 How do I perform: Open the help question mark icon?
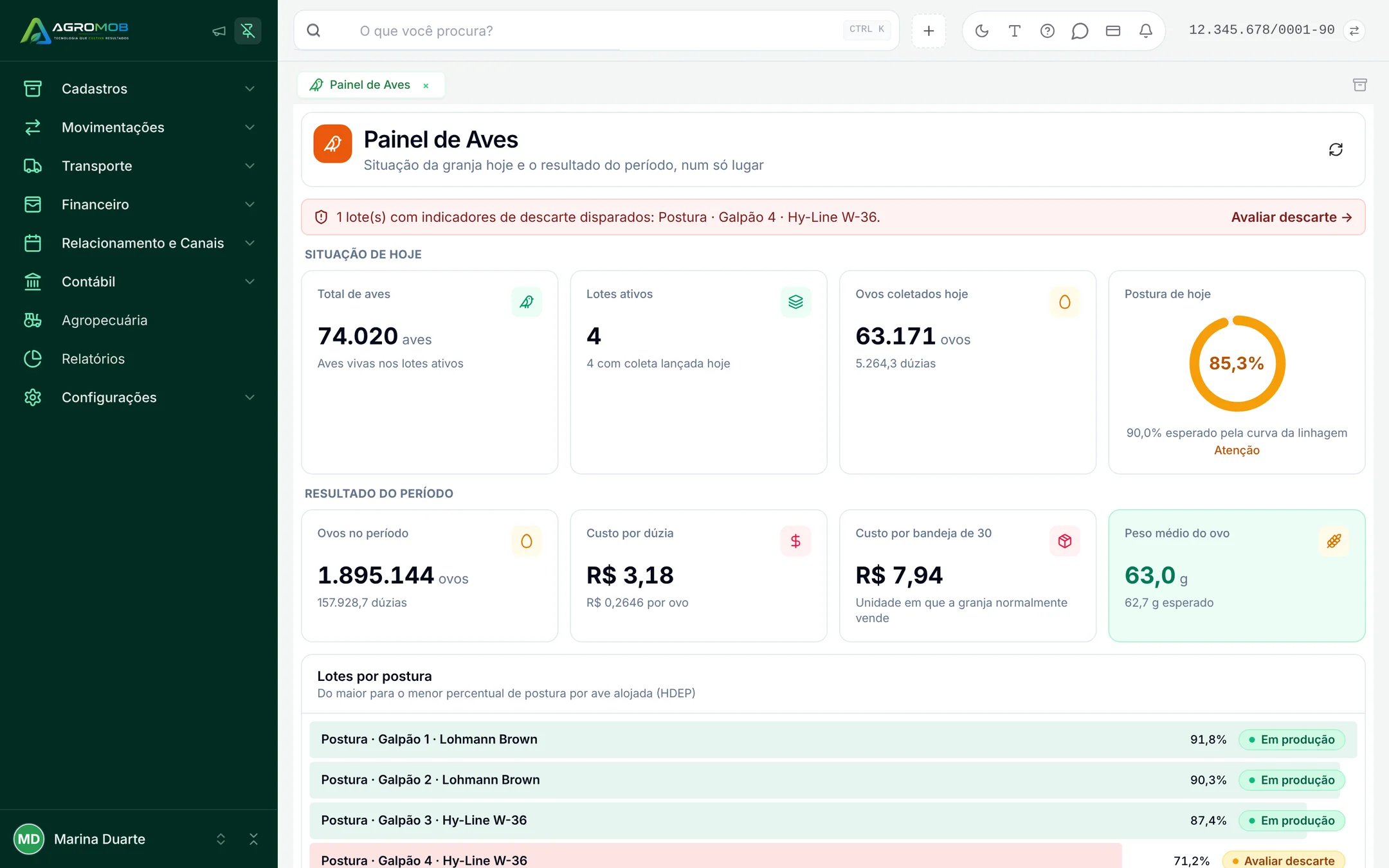pyautogui.click(x=1048, y=31)
